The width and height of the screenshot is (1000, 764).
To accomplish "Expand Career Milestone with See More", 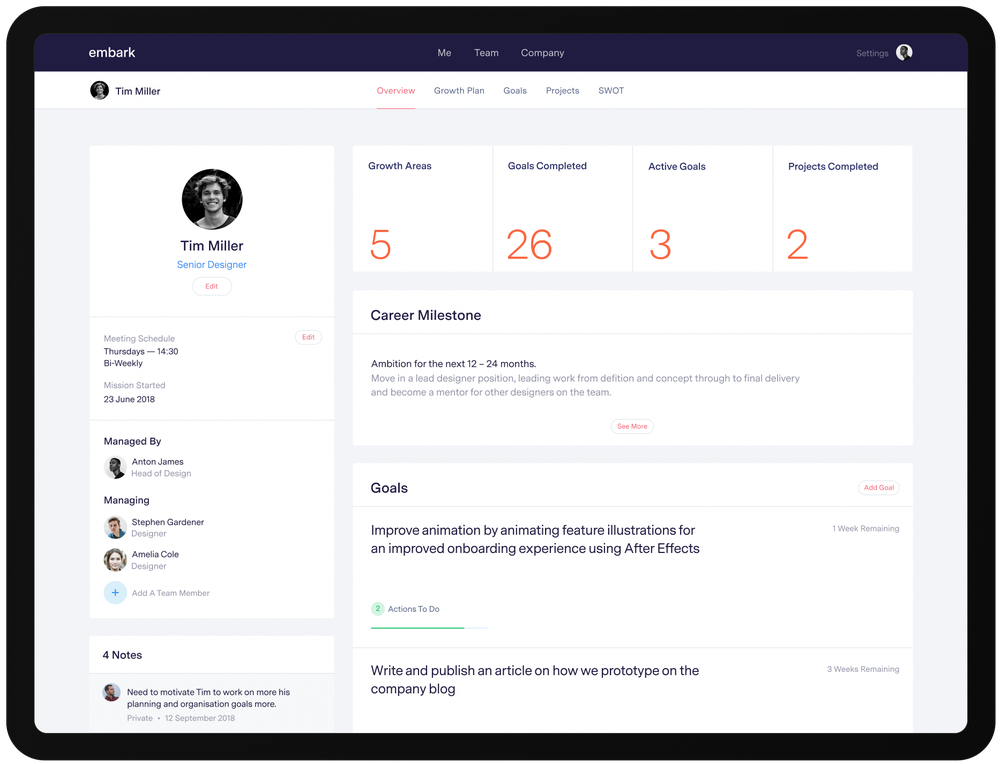I will point(631,426).
